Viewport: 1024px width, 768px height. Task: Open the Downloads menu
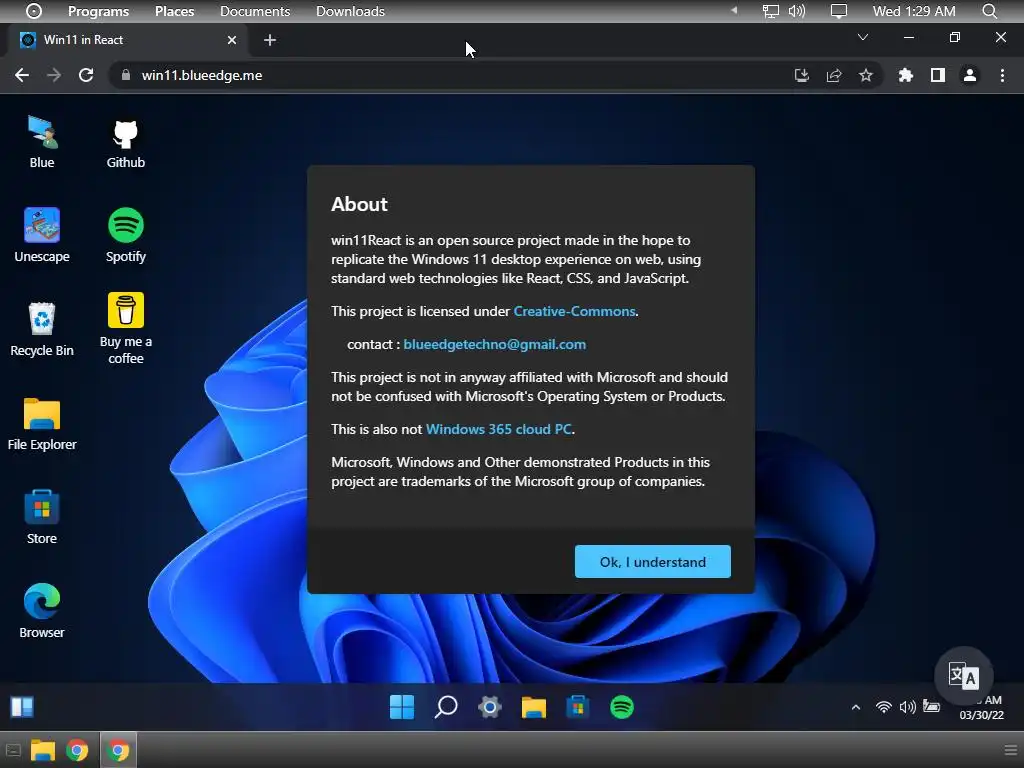tap(350, 11)
